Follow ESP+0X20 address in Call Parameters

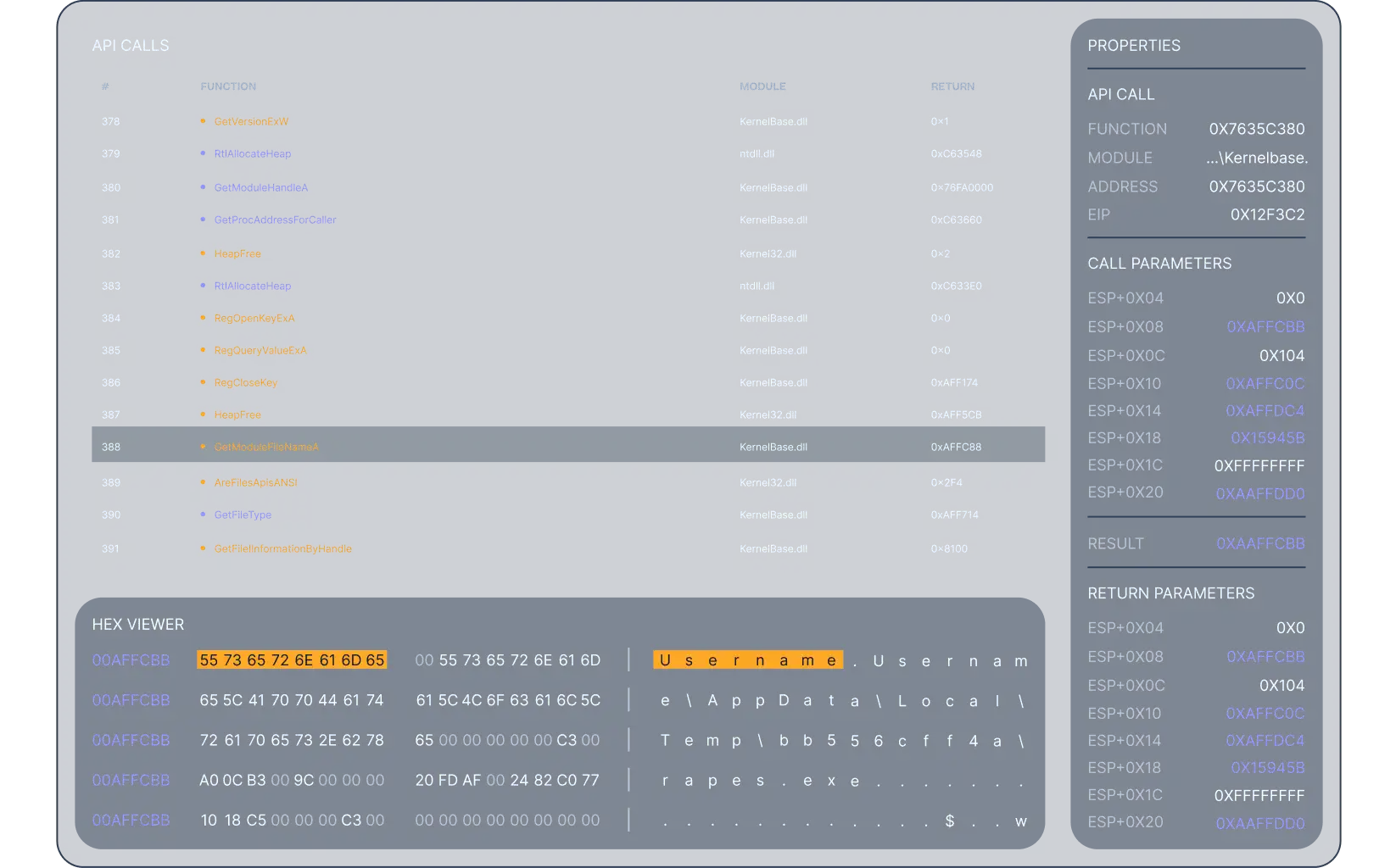[x=1260, y=493]
